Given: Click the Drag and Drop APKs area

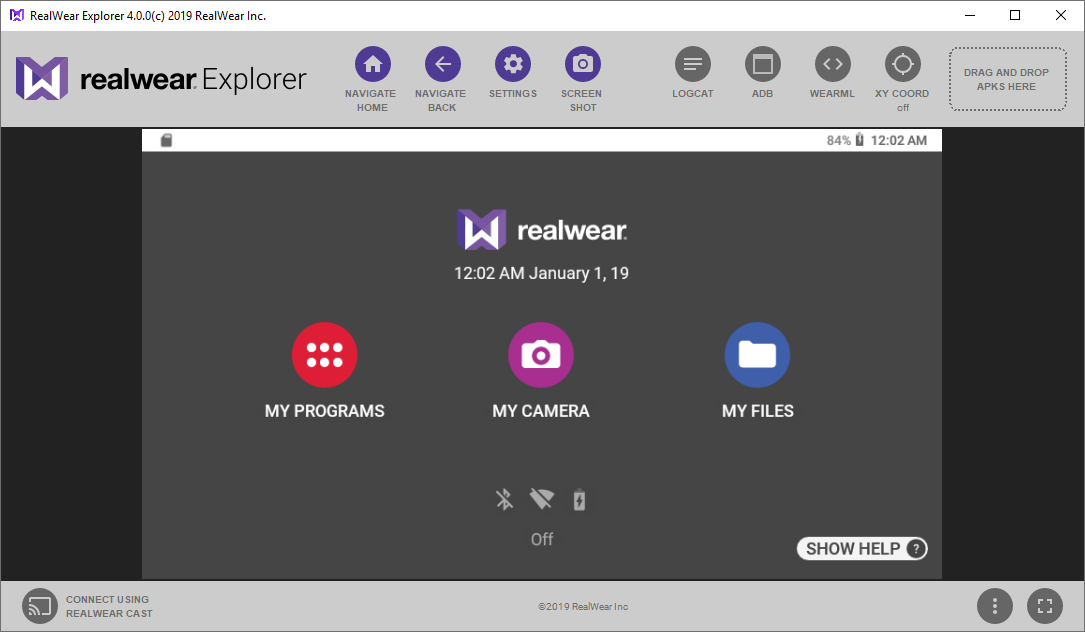Looking at the screenshot, I should click(1007, 79).
